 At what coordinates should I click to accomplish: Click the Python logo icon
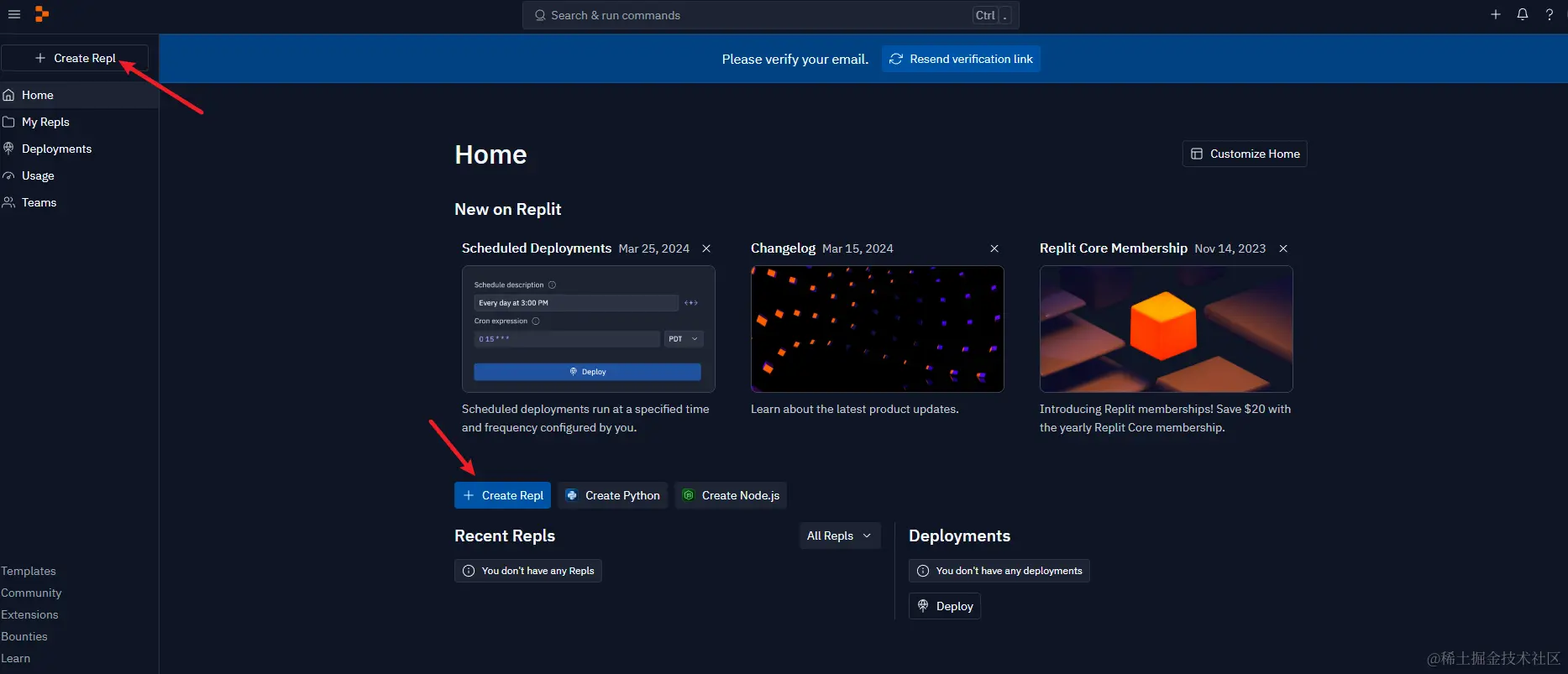click(x=572, y=495)
